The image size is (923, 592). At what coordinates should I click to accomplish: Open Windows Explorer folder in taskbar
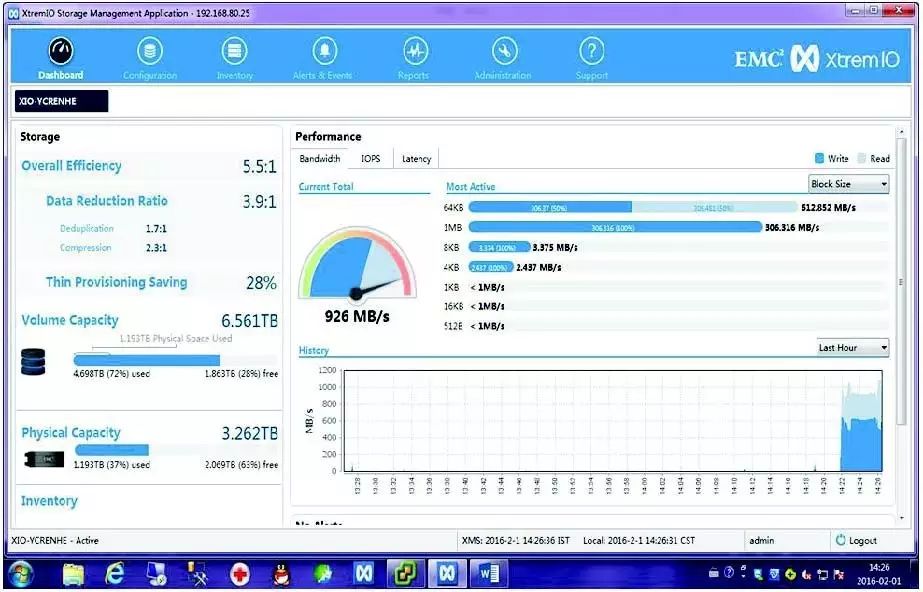click(x=73, y=574)
